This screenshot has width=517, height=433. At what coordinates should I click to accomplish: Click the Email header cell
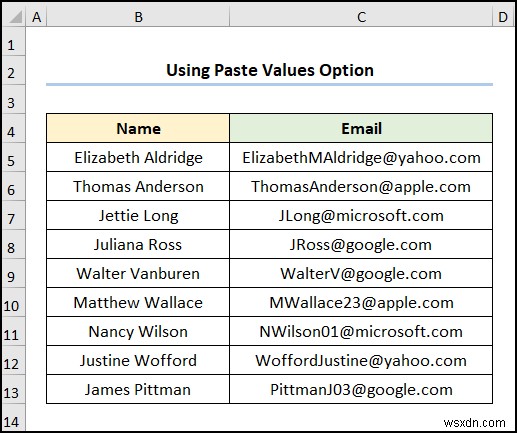[361, 128]
